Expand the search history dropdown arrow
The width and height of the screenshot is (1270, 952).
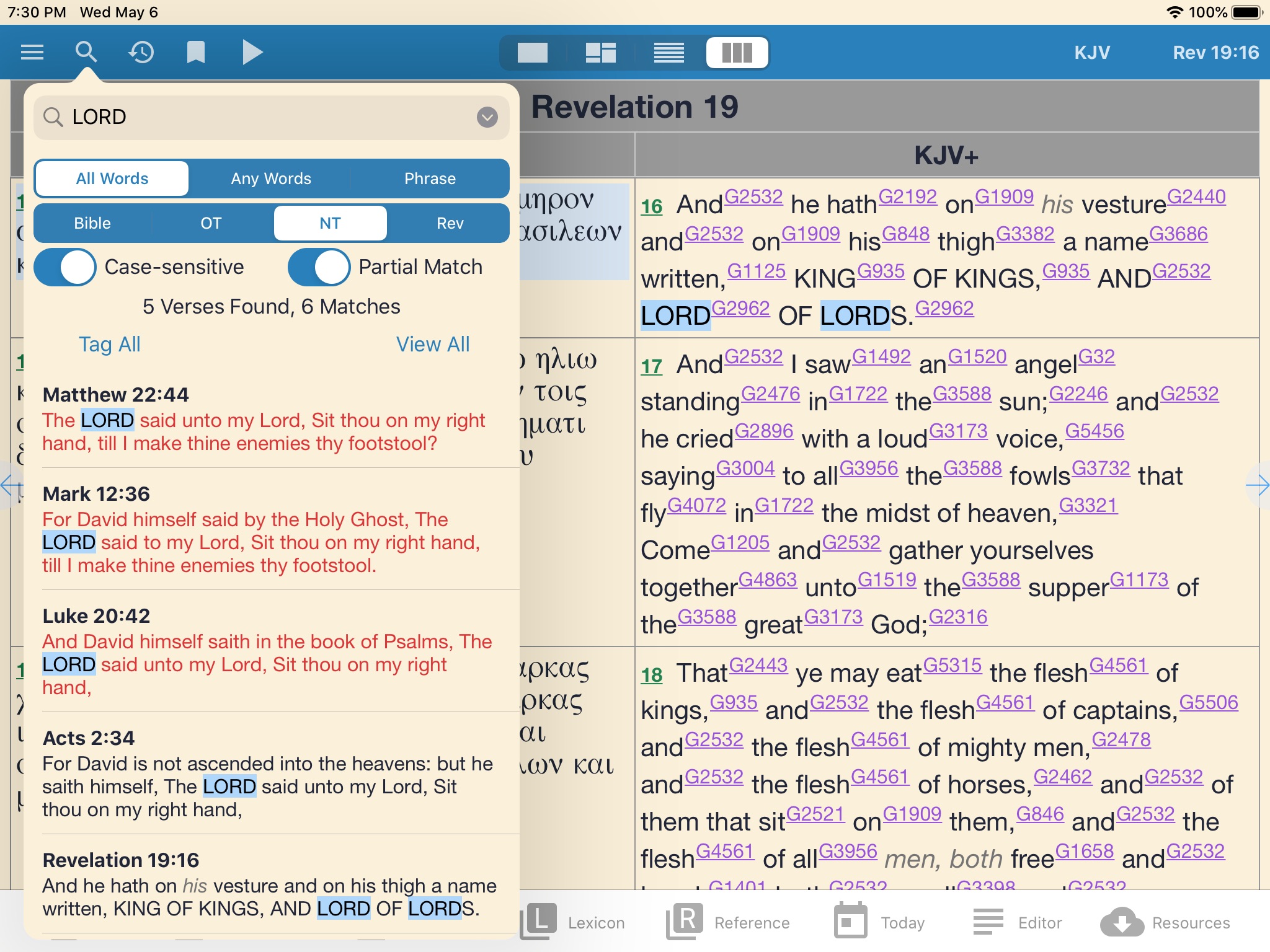tap(487, 117)
